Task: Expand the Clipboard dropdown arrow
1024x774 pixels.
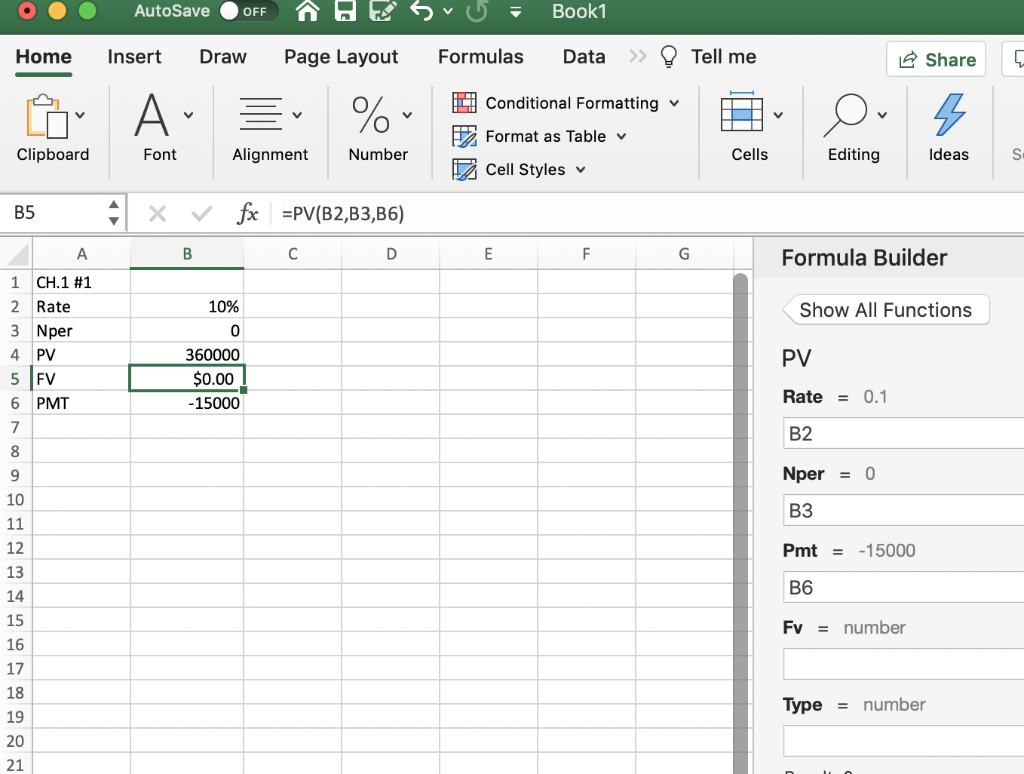Action: tap(80, 115)
